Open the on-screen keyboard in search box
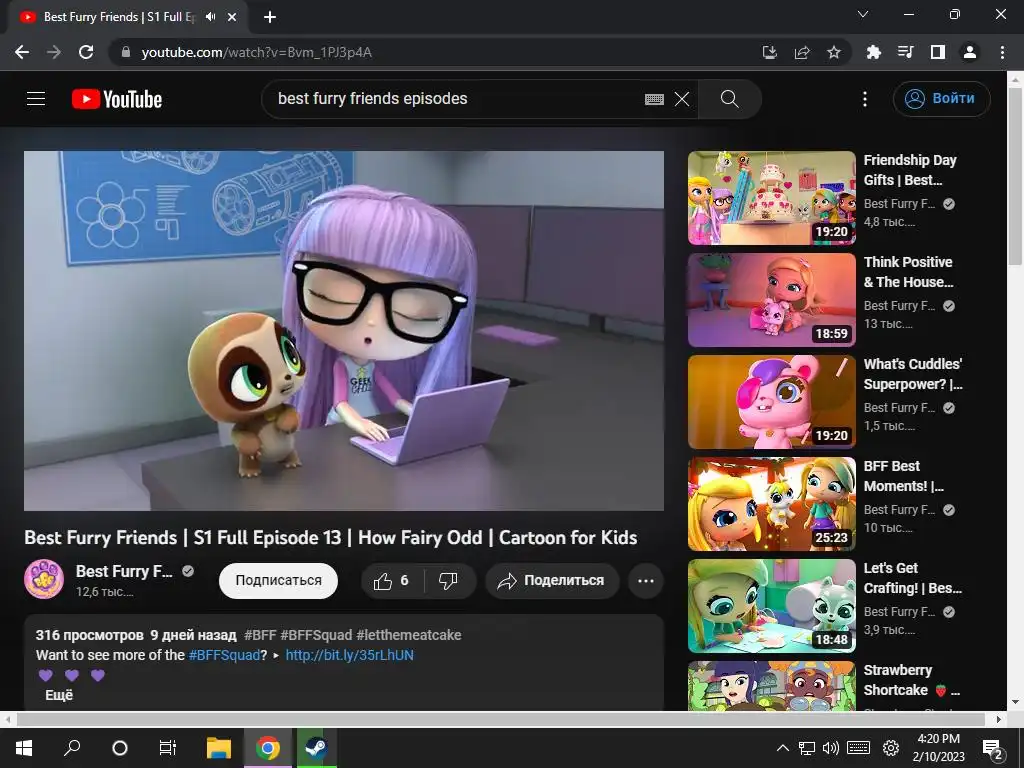Viewport: 1024px width, 768px height. point(654,99)
